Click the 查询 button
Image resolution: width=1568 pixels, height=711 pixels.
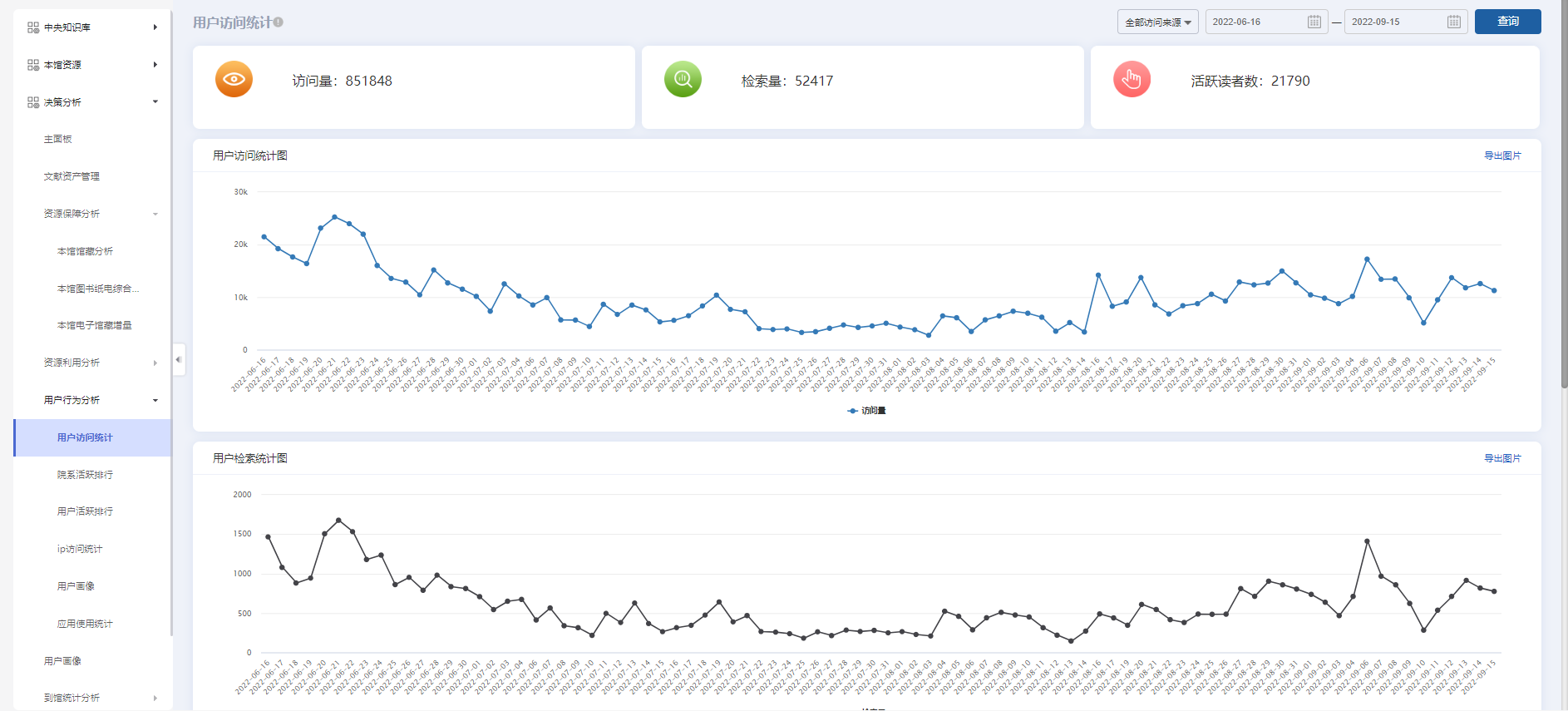(1507, 22)
